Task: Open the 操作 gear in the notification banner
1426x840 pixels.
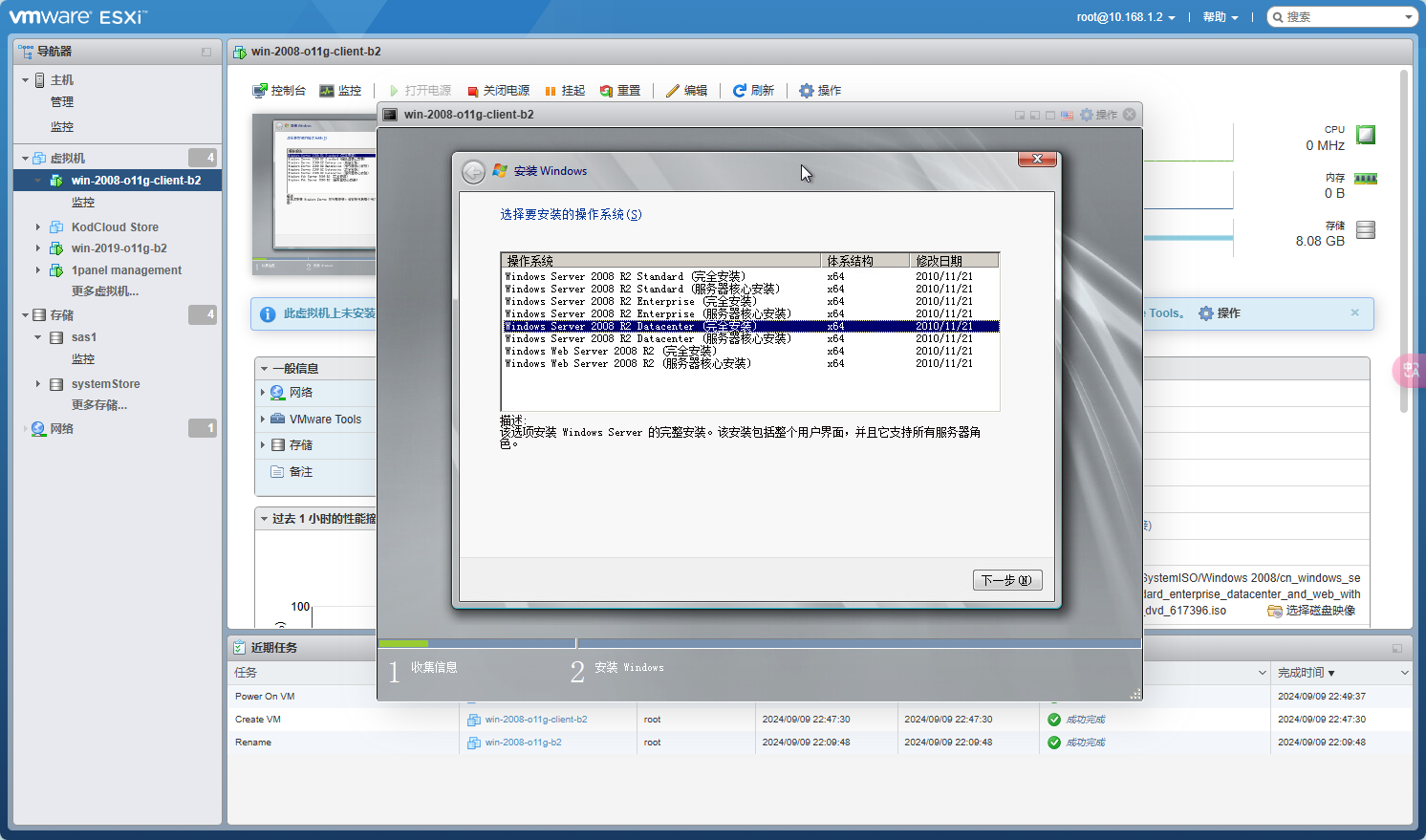Action: point(1220,313)
